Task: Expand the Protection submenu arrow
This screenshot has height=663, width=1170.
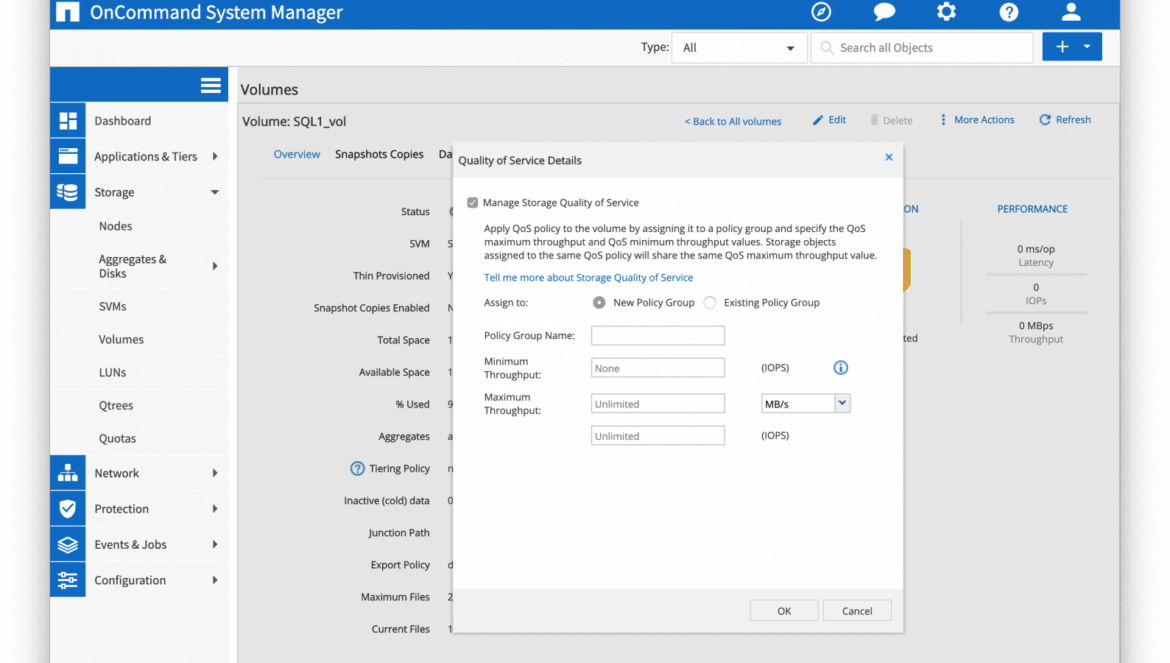Action: (x=215, y=509)
